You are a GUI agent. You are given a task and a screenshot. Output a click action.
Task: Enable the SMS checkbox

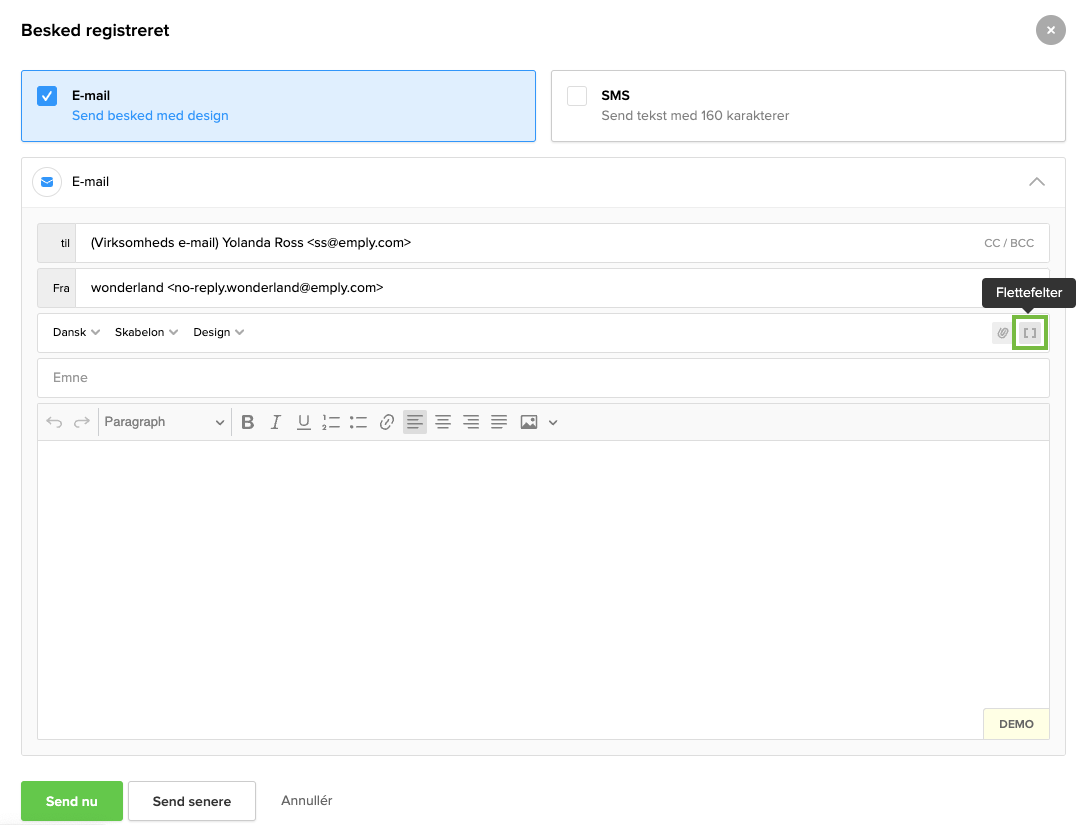[577, 96]
